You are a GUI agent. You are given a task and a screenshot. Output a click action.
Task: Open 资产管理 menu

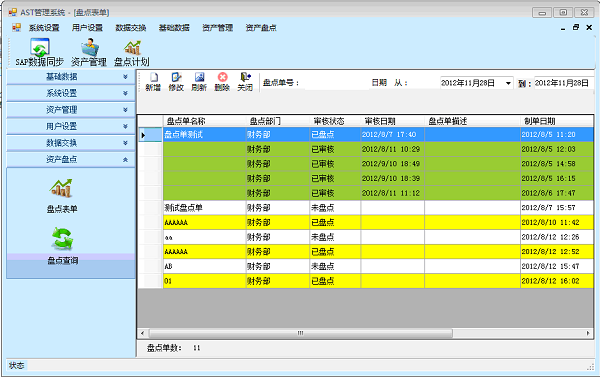[217, 28]
